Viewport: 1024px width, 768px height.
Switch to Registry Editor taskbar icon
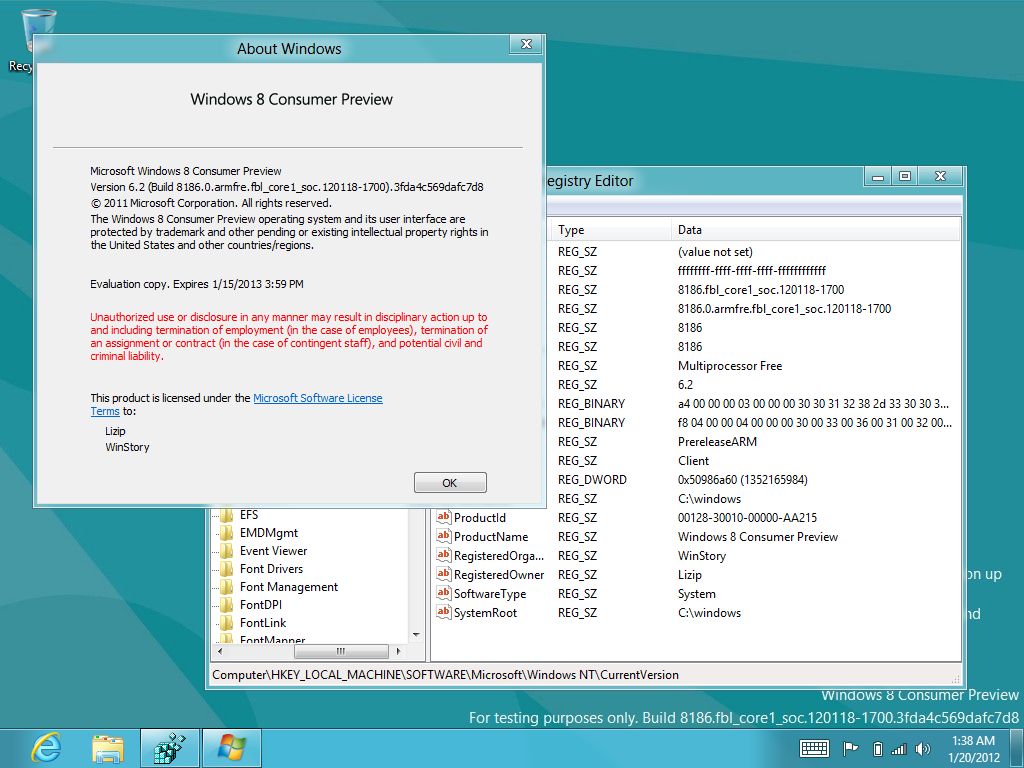tap(169, 747)
